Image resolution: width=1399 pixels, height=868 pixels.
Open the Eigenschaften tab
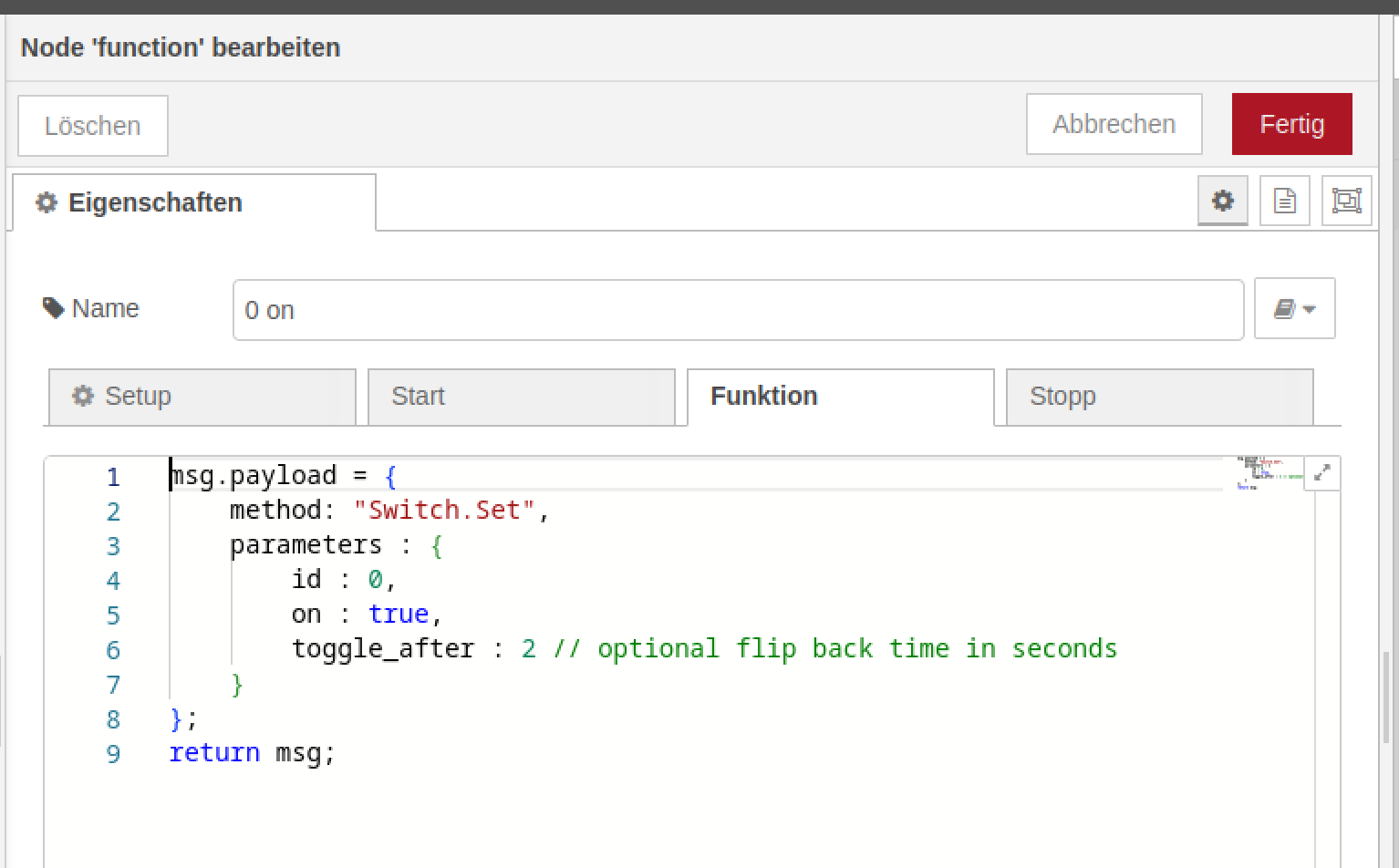click(x=194, y=202)
